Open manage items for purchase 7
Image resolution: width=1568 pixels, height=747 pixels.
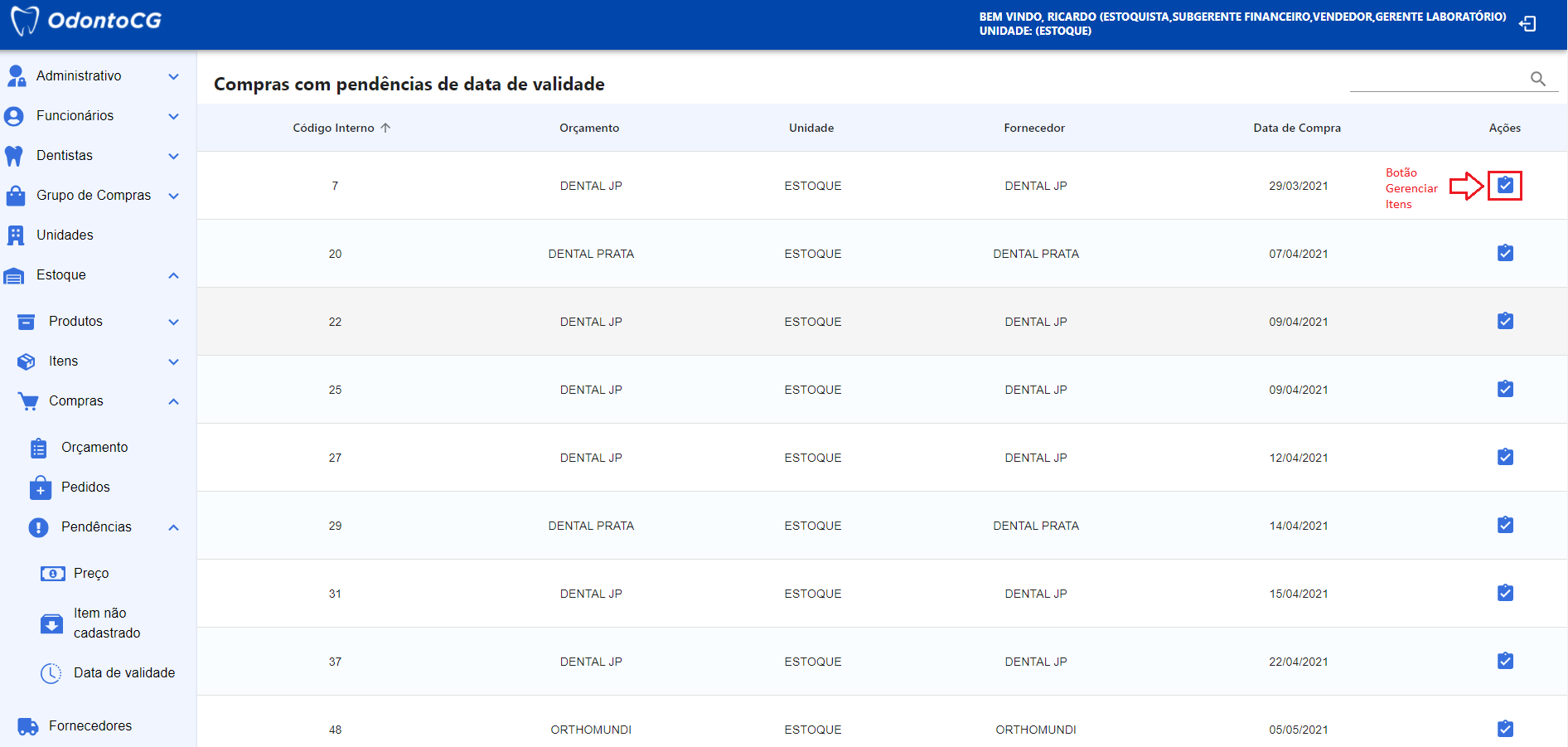click(1505, 186)
